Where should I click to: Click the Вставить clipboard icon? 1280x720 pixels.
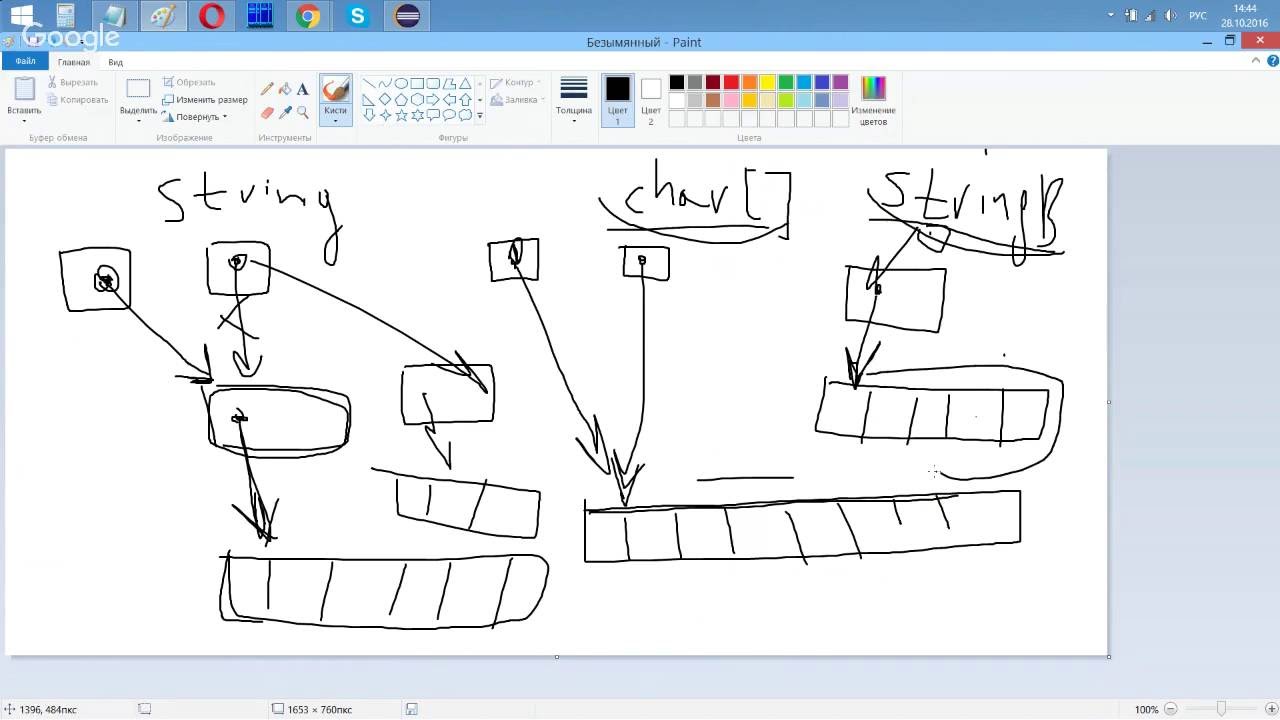pos(24,89)
